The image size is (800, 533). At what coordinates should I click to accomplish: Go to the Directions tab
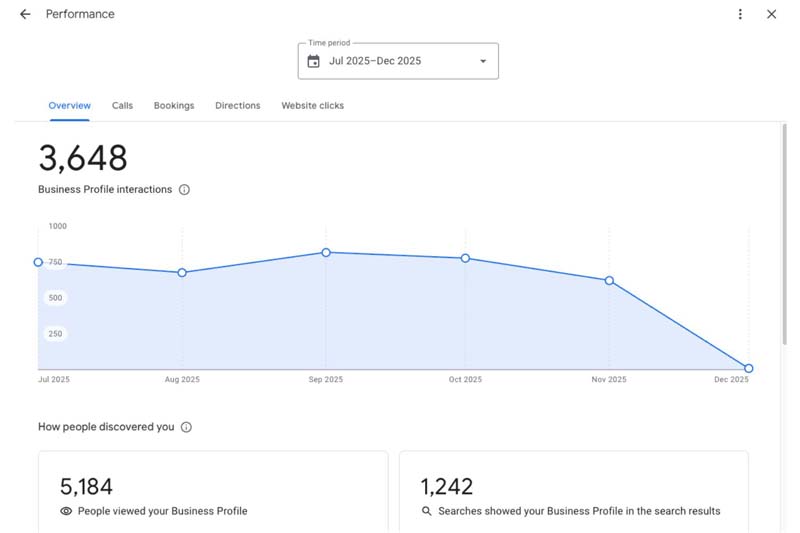click(237, 106)
